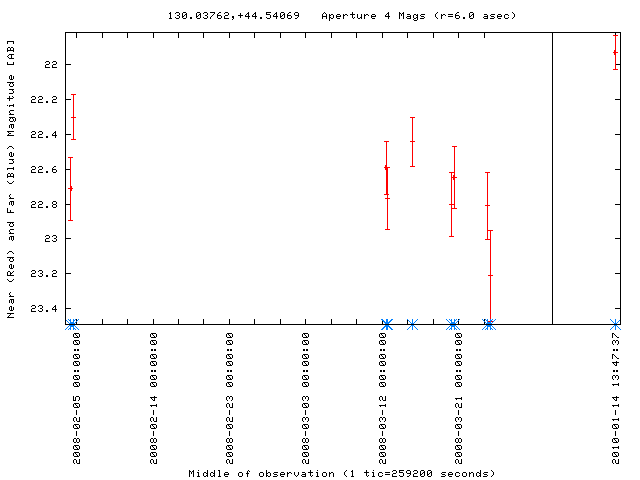Image resolution: width=640 pixels, height=480 pixels.
Task: Click the date label 2008-03-21 00:00:00
Action: click(x=459, y=398)
